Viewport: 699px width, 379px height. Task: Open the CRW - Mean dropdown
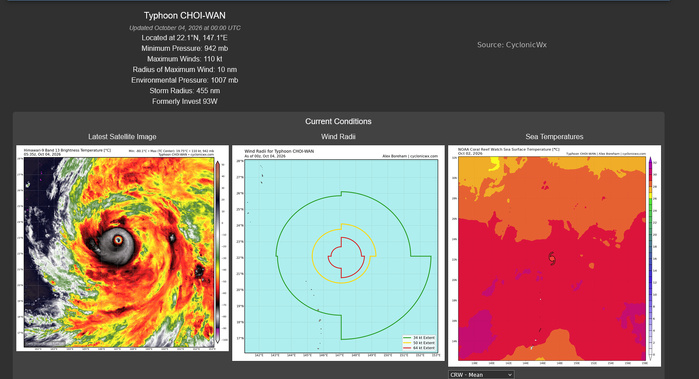tap(481, 375)
